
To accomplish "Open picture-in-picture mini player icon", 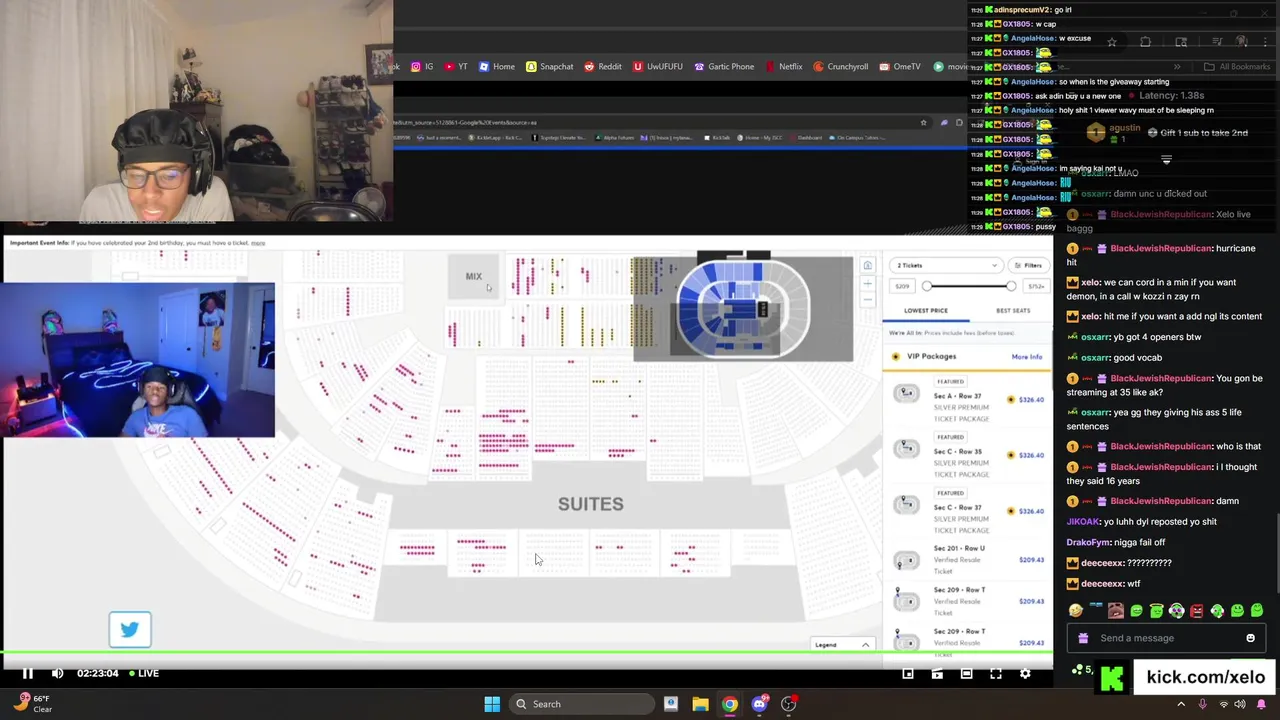I will (x=908, y=674).
